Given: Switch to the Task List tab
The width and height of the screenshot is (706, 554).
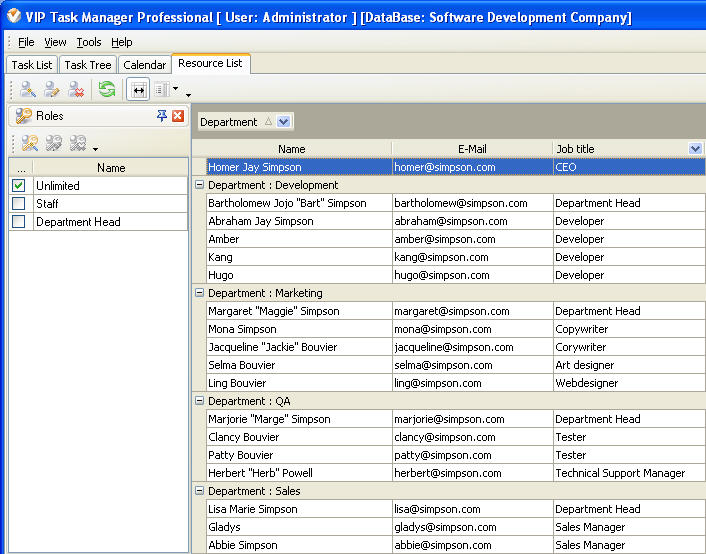Looking at the screenshot, I should (32, 65).
